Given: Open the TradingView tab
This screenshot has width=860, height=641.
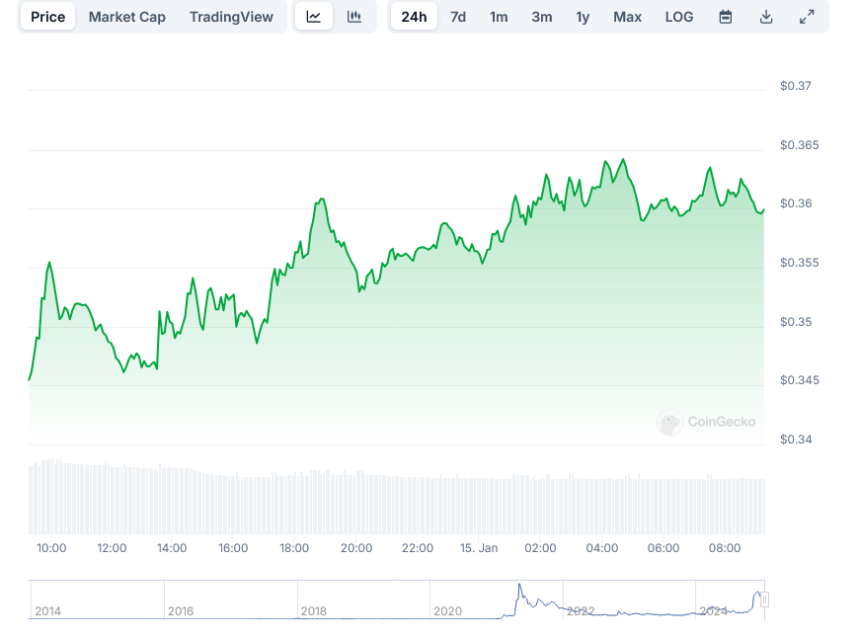Looking at the screenshot, I should [x=231, y=17].
